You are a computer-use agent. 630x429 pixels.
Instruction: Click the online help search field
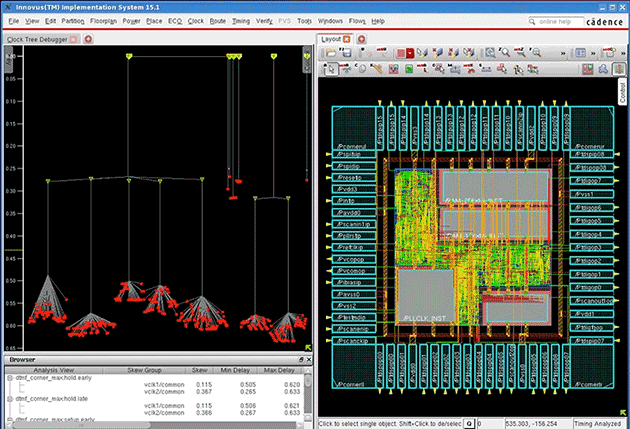tap(555, 21)
